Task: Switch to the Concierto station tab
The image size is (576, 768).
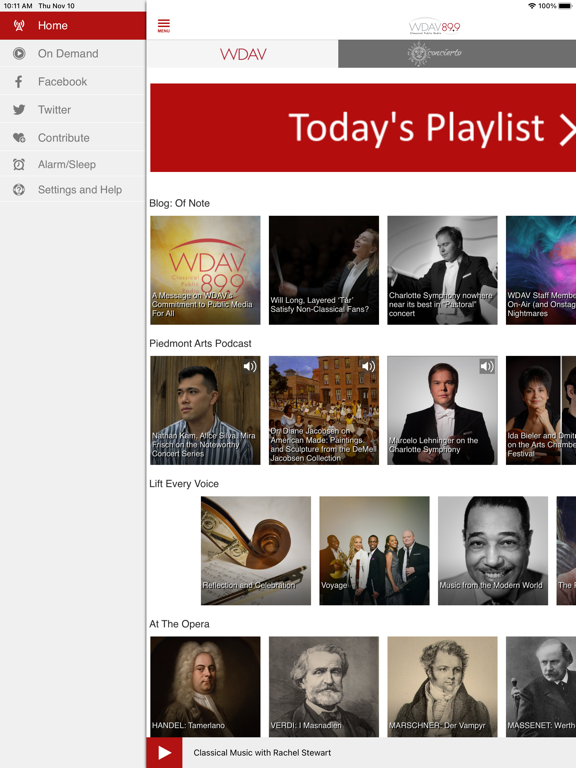Action: pyautogui.click(x=457, y=54)
